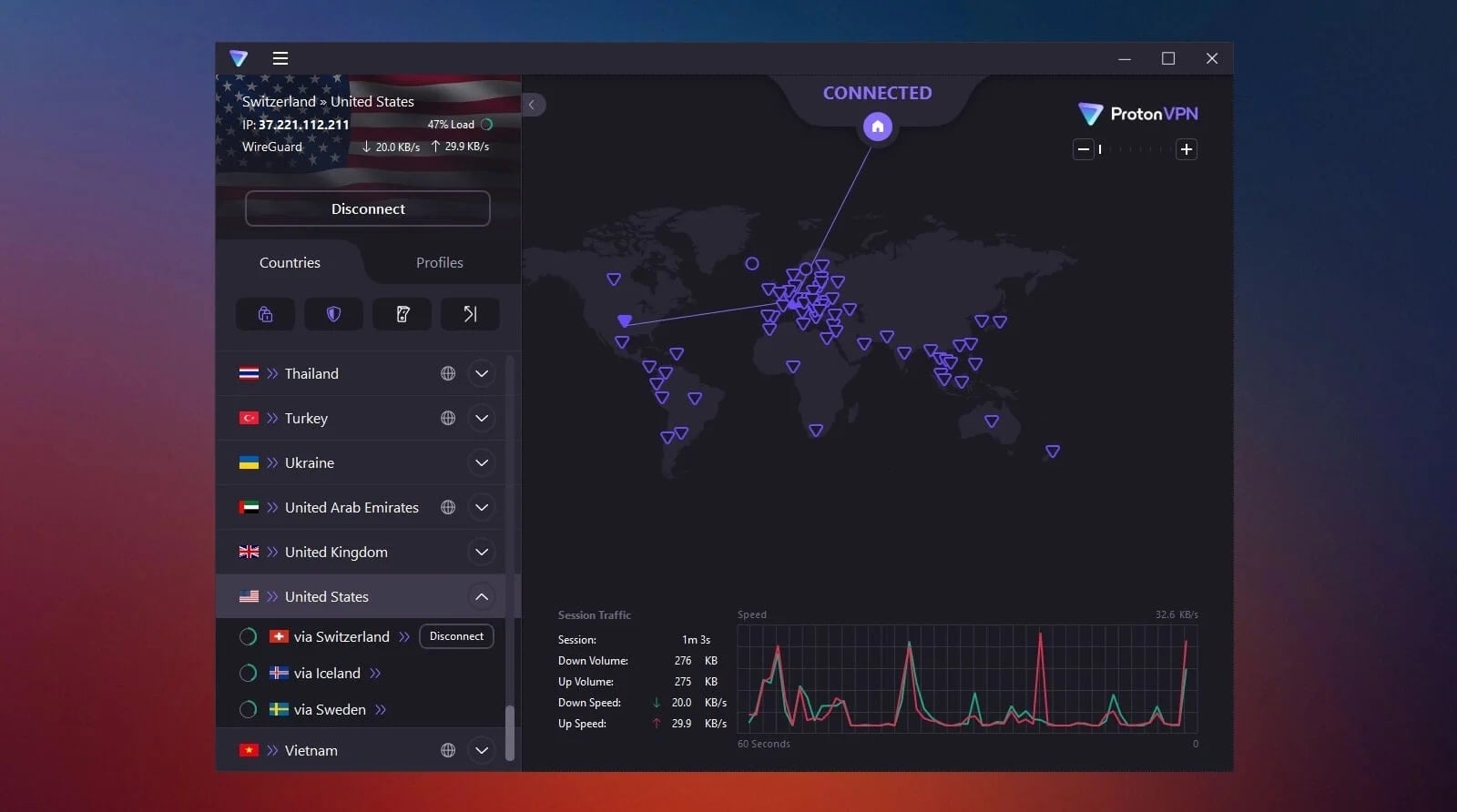
Task: Switch to the Profiles tab
Action: tap(439, 262)
